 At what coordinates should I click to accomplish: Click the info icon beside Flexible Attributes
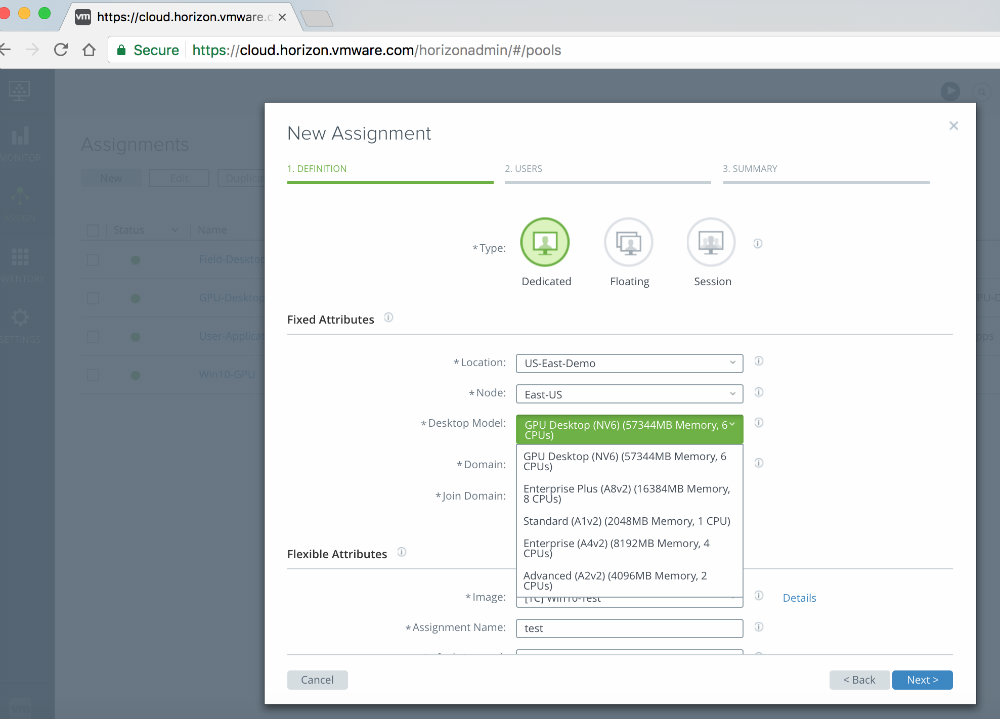point(401,552)
